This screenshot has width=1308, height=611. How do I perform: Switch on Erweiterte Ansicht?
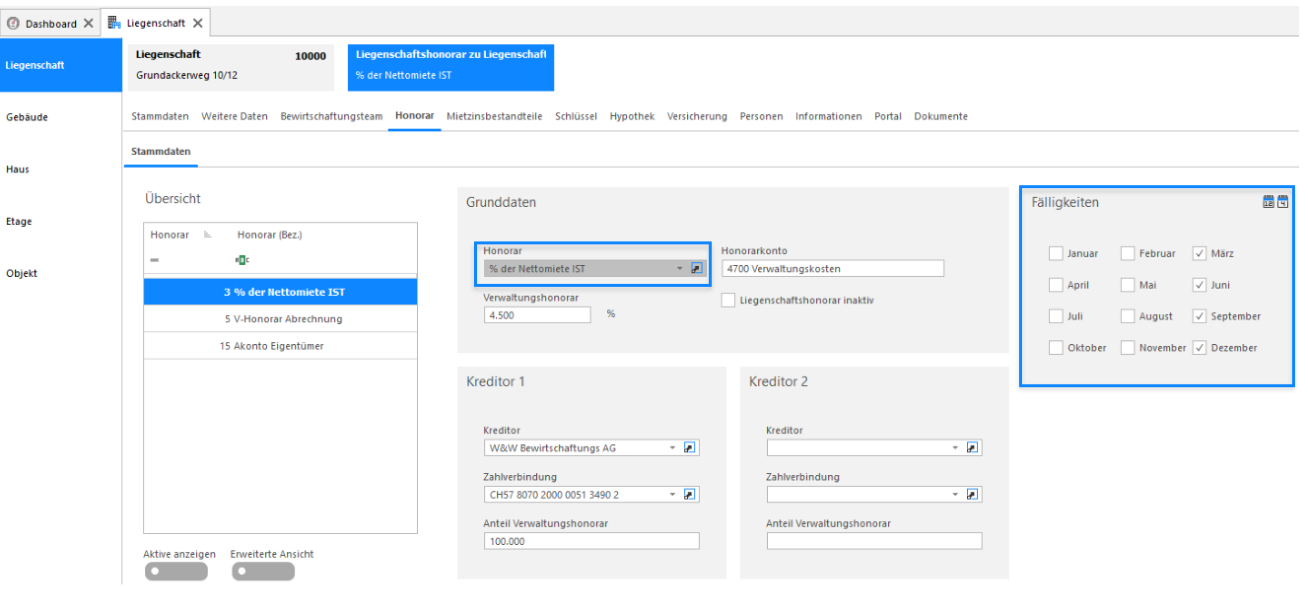point(263,571)
